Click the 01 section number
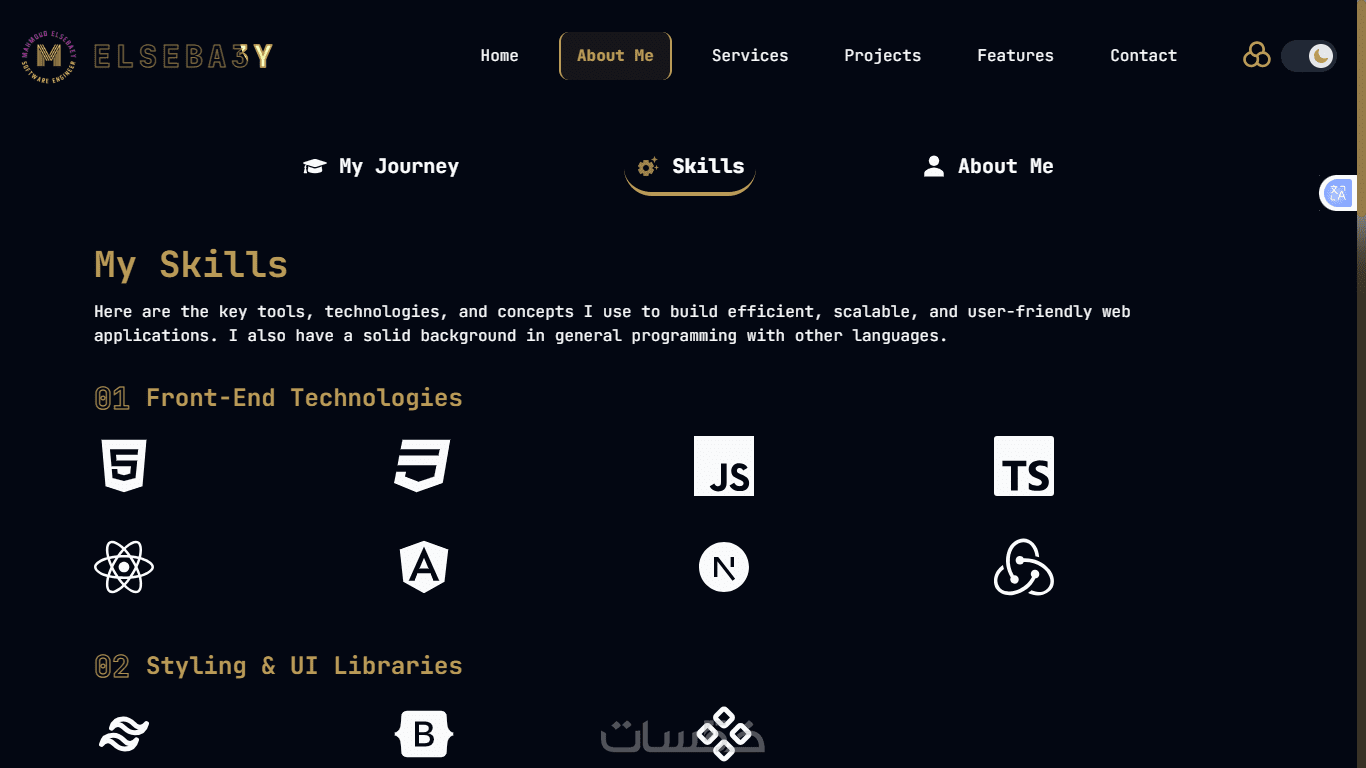Viewport: 1366px width, 768px height. point(112,399)
